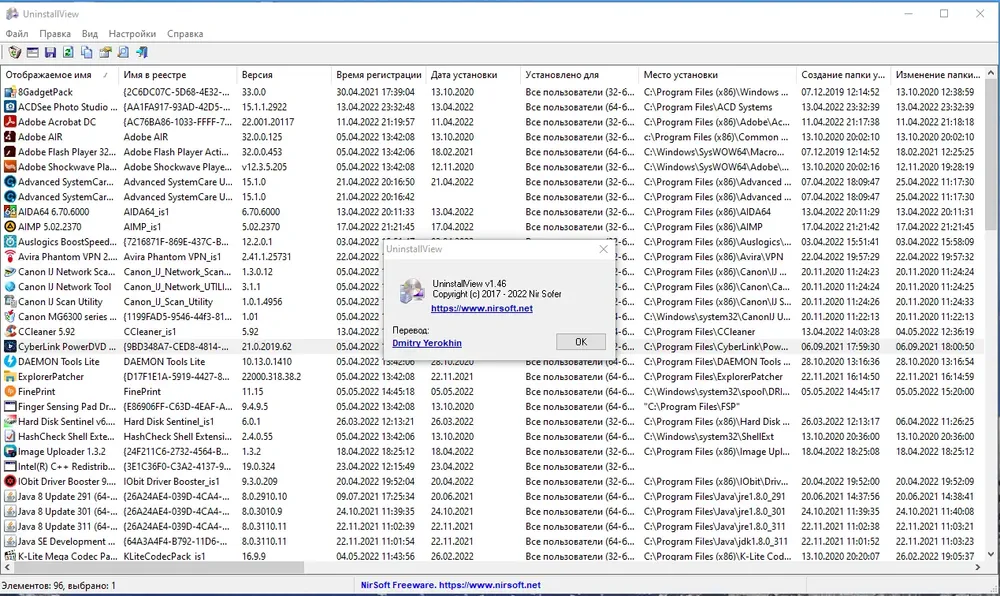Click the AIDA64 6.70.6000 icon
The width and height of the screenshot is (1000, 596).
pos(10,212)
